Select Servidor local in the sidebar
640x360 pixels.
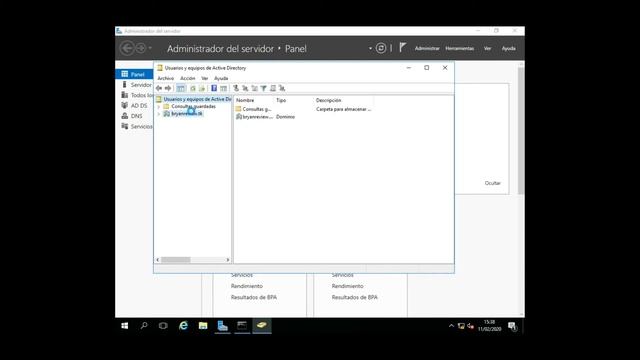[x=134, y=84]
